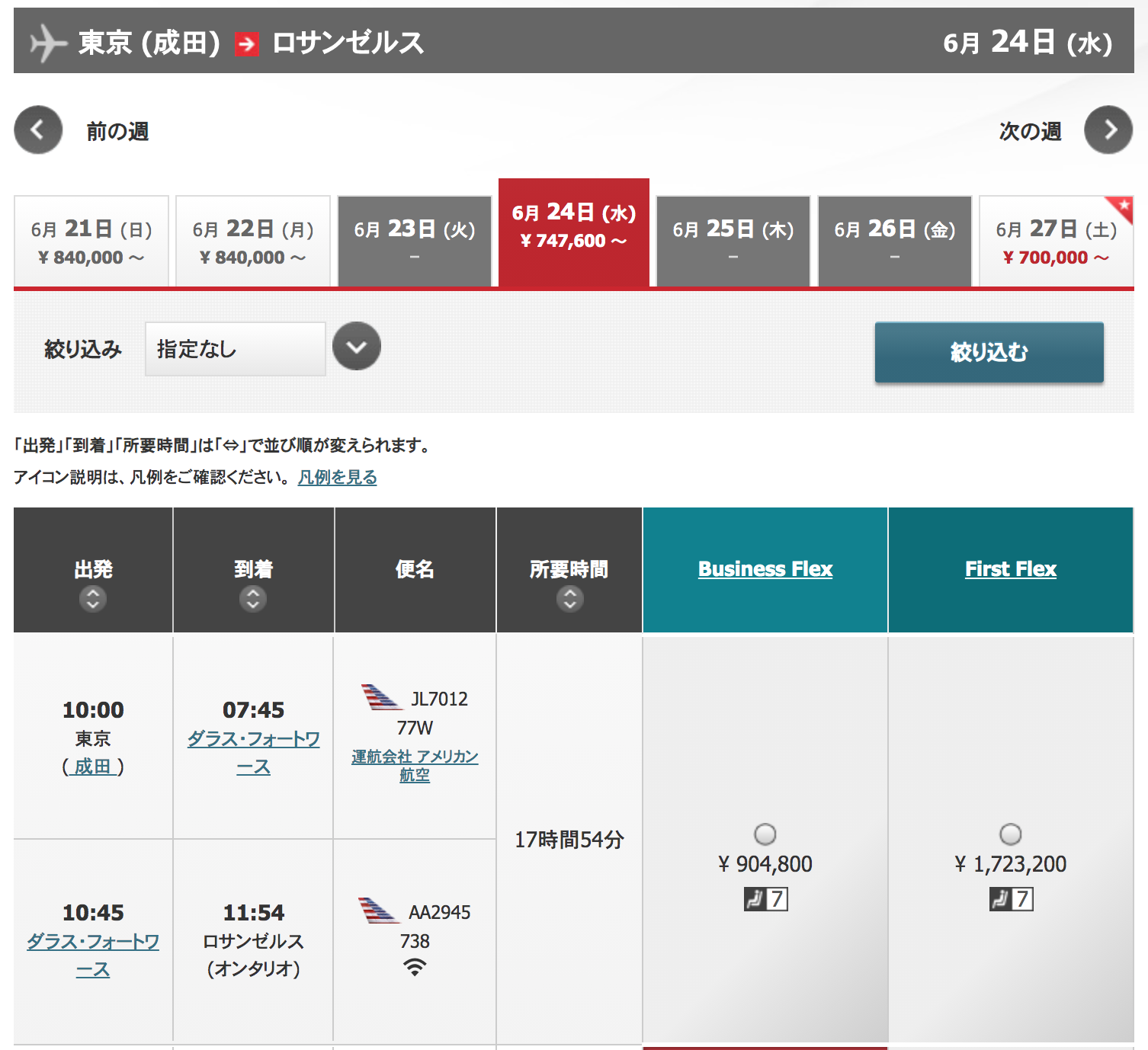Screen dimensions: 1148x1050
Task: Go to previous week with left arrow
Action: point(38,130)
